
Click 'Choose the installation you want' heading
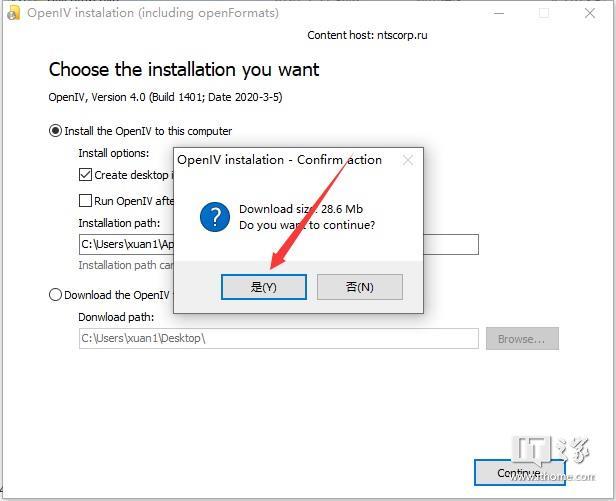click(x=184, y=70)
